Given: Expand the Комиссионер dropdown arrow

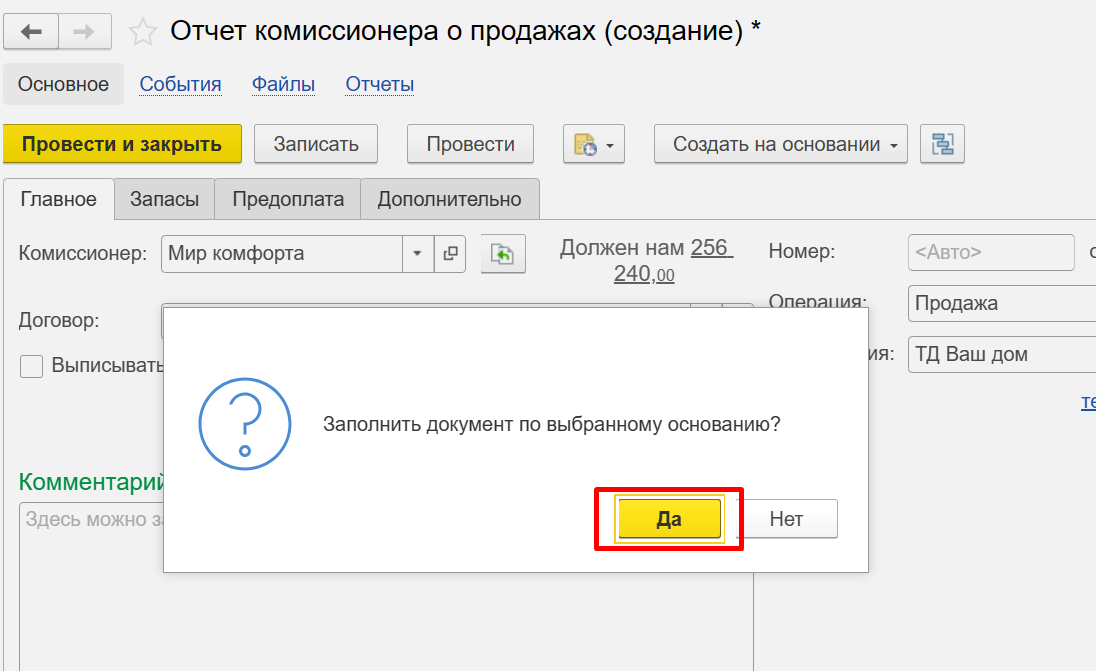Looking at the screenshot, I should pos(418,254).
